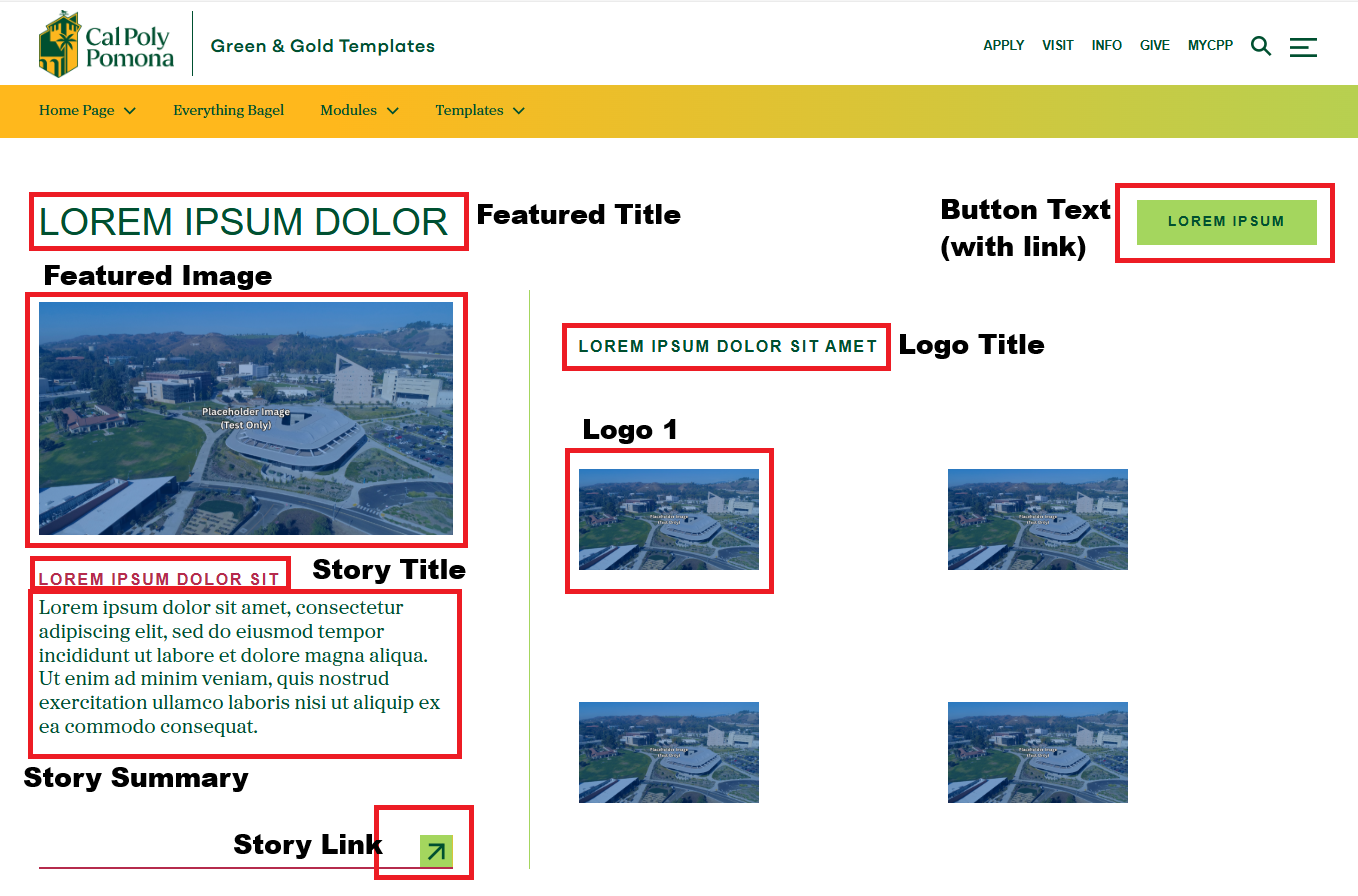The height and width of the screenshot is (896, 1358).
Task: Click the VISIT link in header
Action: click(1057, 46)
